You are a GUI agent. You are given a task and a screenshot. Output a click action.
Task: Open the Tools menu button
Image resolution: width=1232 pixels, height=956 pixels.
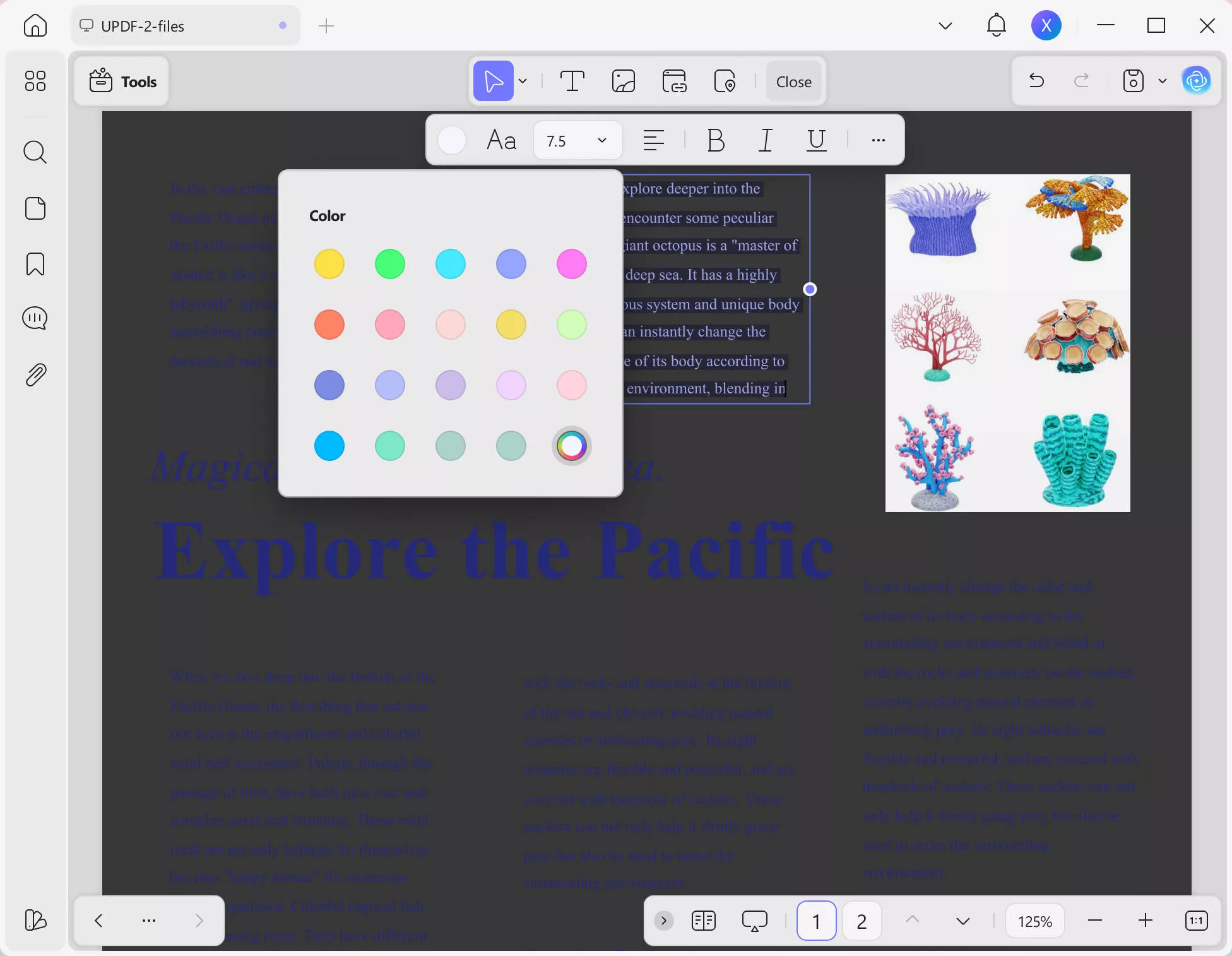click(x=122, y=81)
